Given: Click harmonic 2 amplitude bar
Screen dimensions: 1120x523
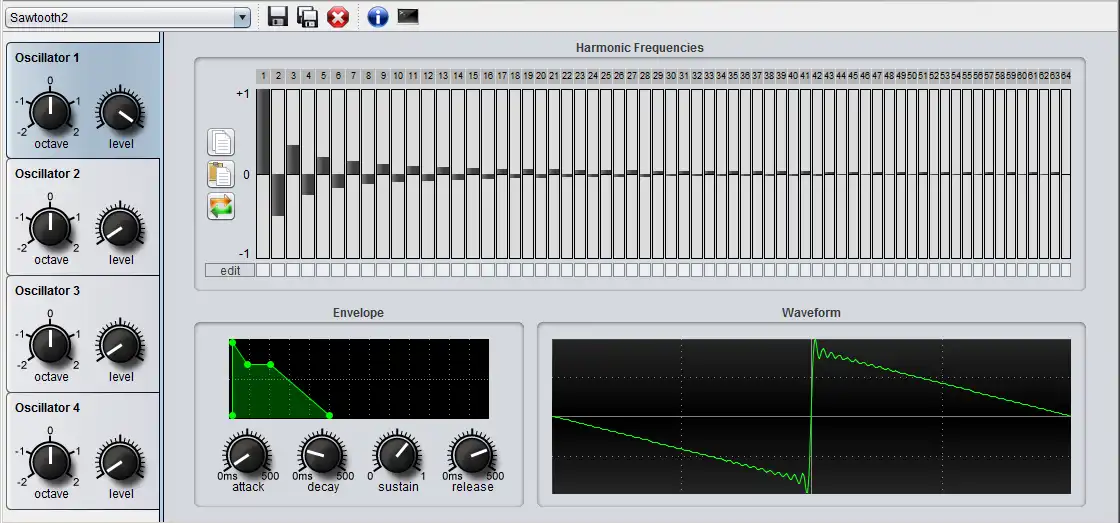Looking at the screenshot, I should point(278,174).
